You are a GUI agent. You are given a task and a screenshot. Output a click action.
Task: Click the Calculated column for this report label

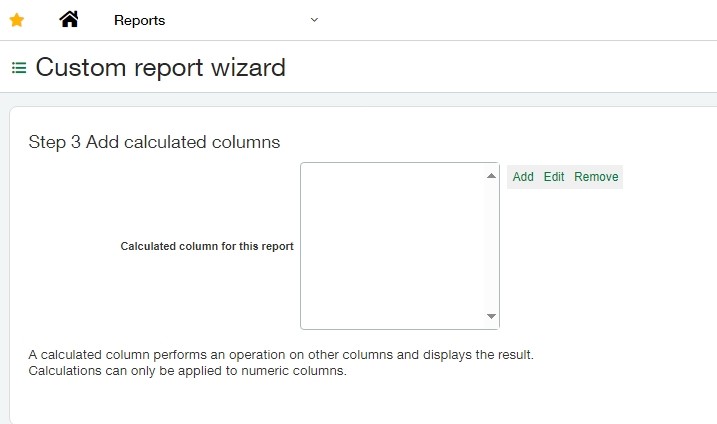[207, 246]
